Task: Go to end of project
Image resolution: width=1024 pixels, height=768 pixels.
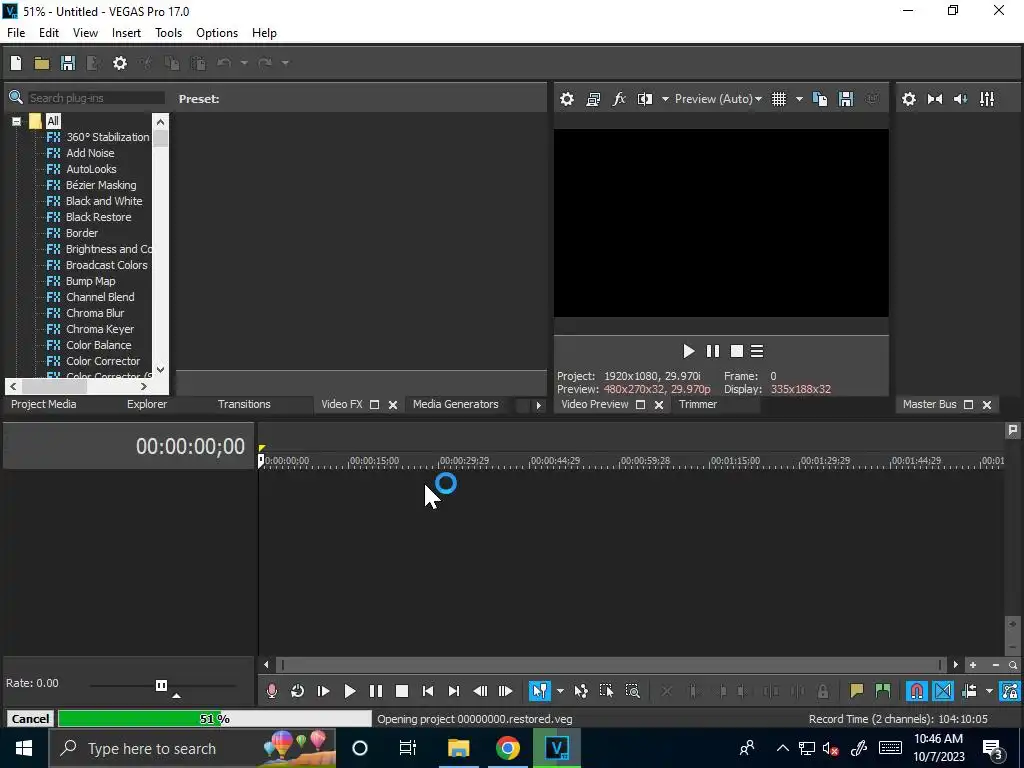Action: pyautogui.click(x=454, y=691)
